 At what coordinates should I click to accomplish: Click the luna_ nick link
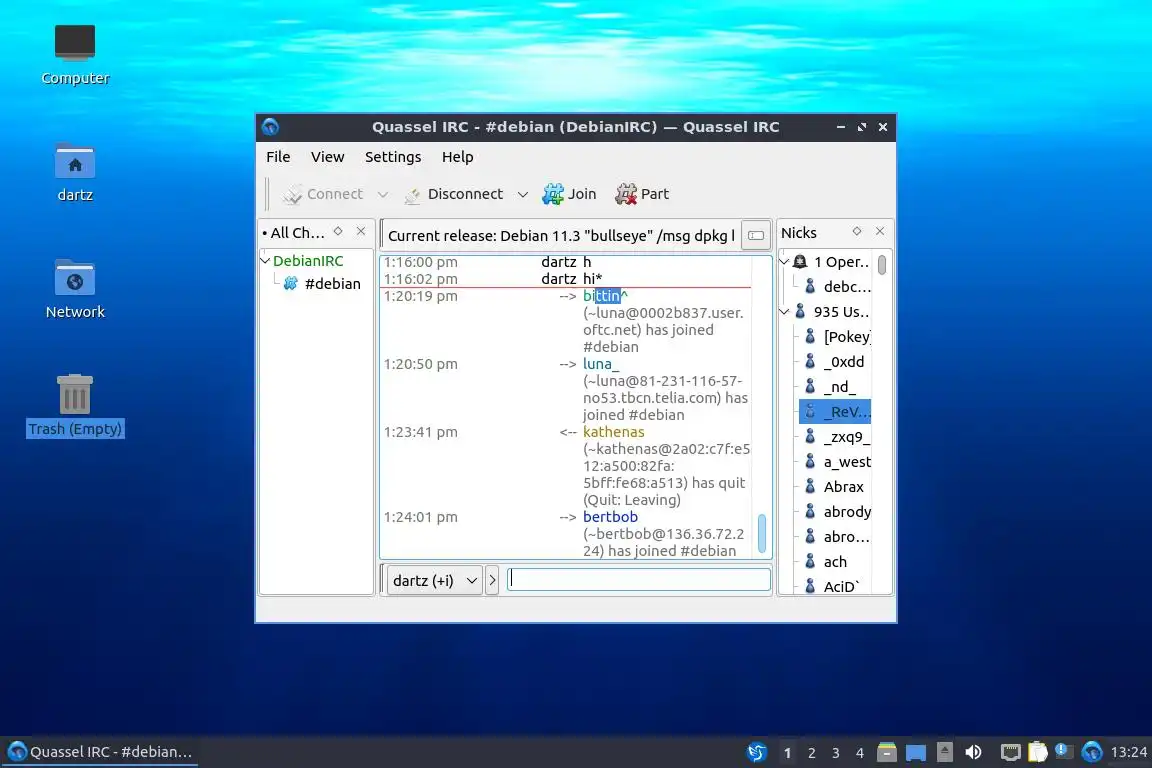[x=601, y=364]
